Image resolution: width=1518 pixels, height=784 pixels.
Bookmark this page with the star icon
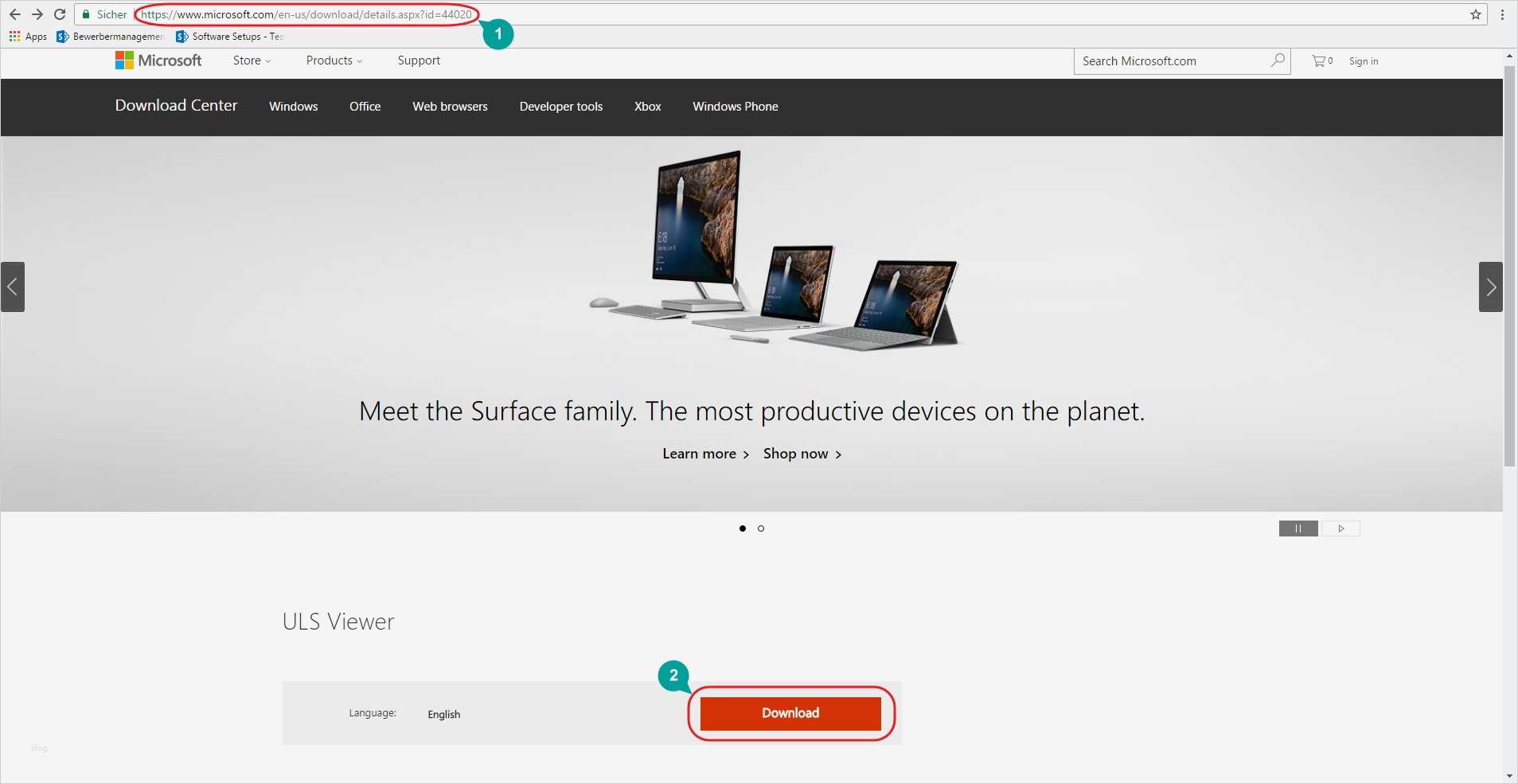pos(1476,14)
